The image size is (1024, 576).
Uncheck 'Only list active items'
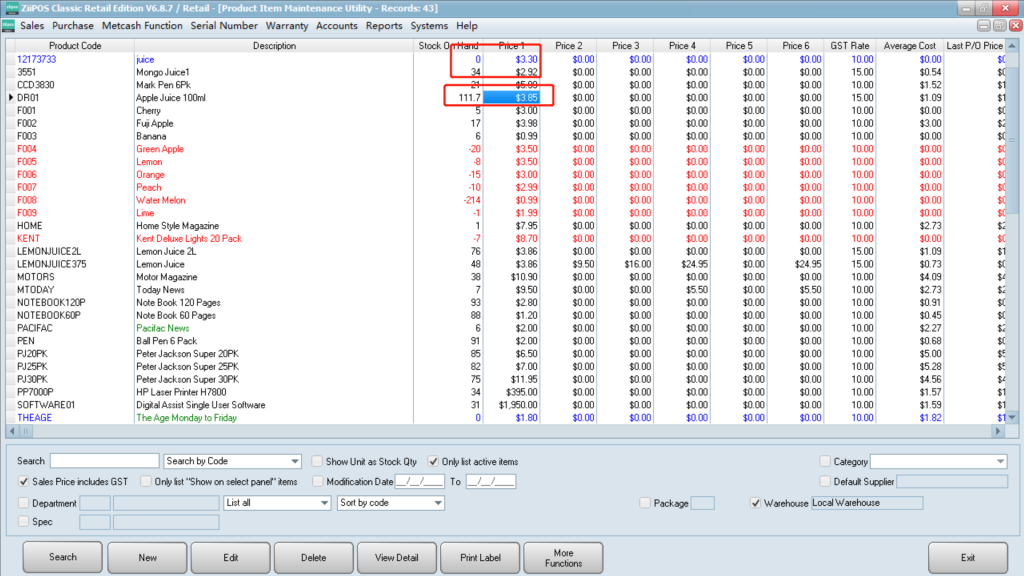pyautogui.click(x=433, y=461)
